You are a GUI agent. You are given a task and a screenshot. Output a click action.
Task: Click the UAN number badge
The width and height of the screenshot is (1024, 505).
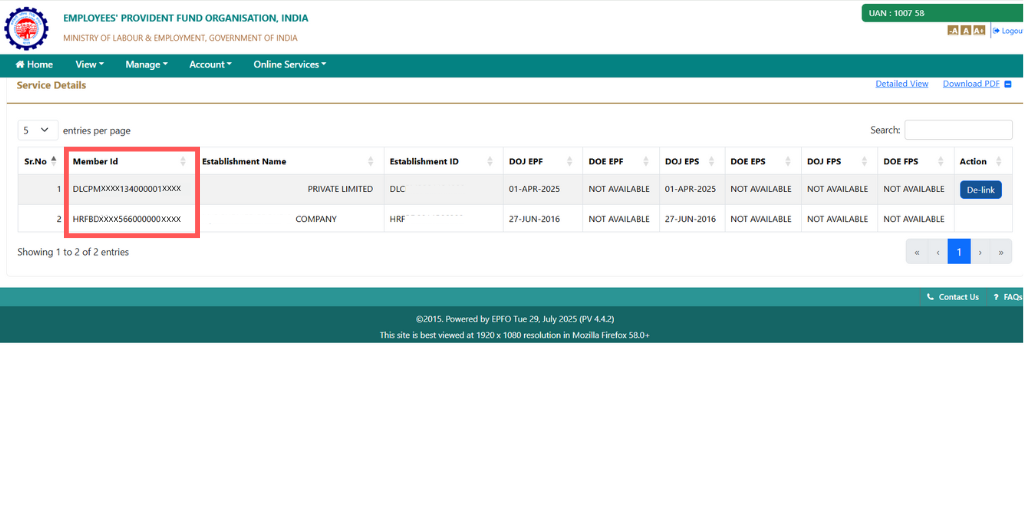point(942,13)
